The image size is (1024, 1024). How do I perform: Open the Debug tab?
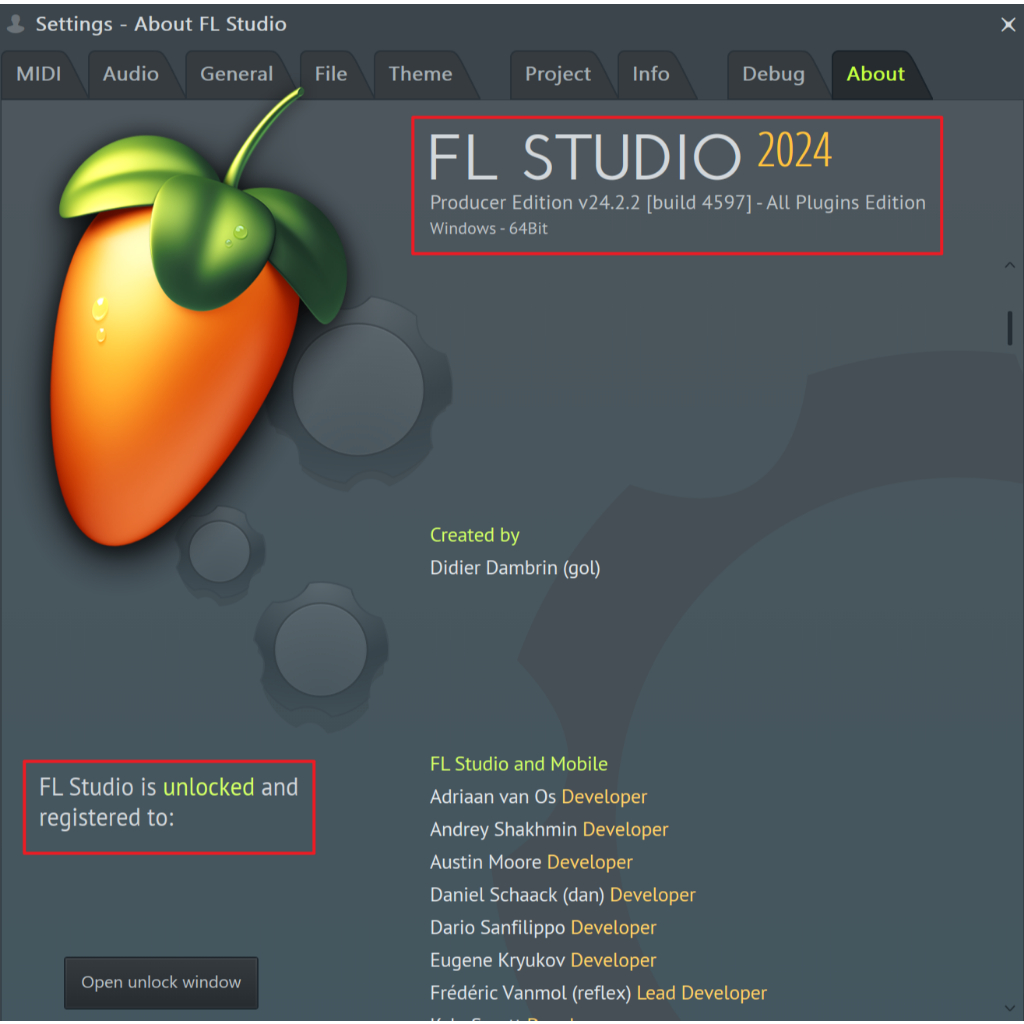coord(773,75)
